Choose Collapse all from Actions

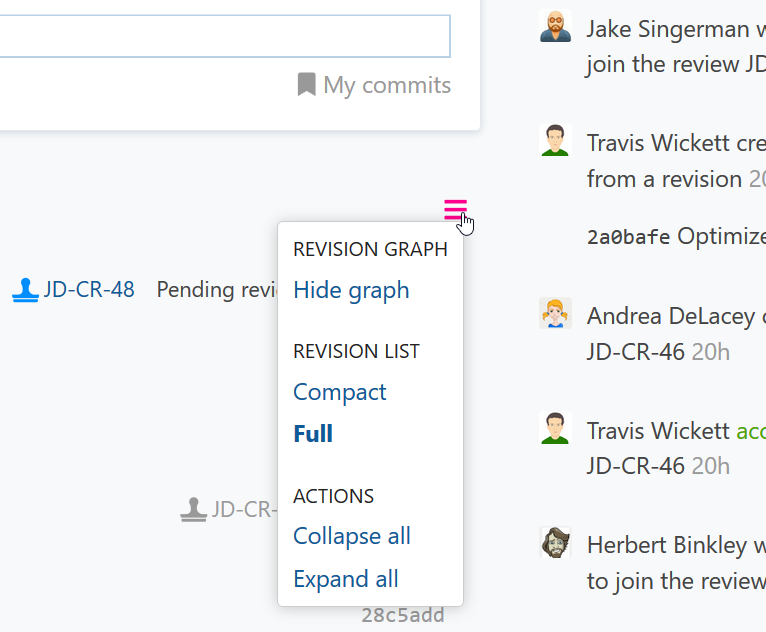click(x=352, y=536)
